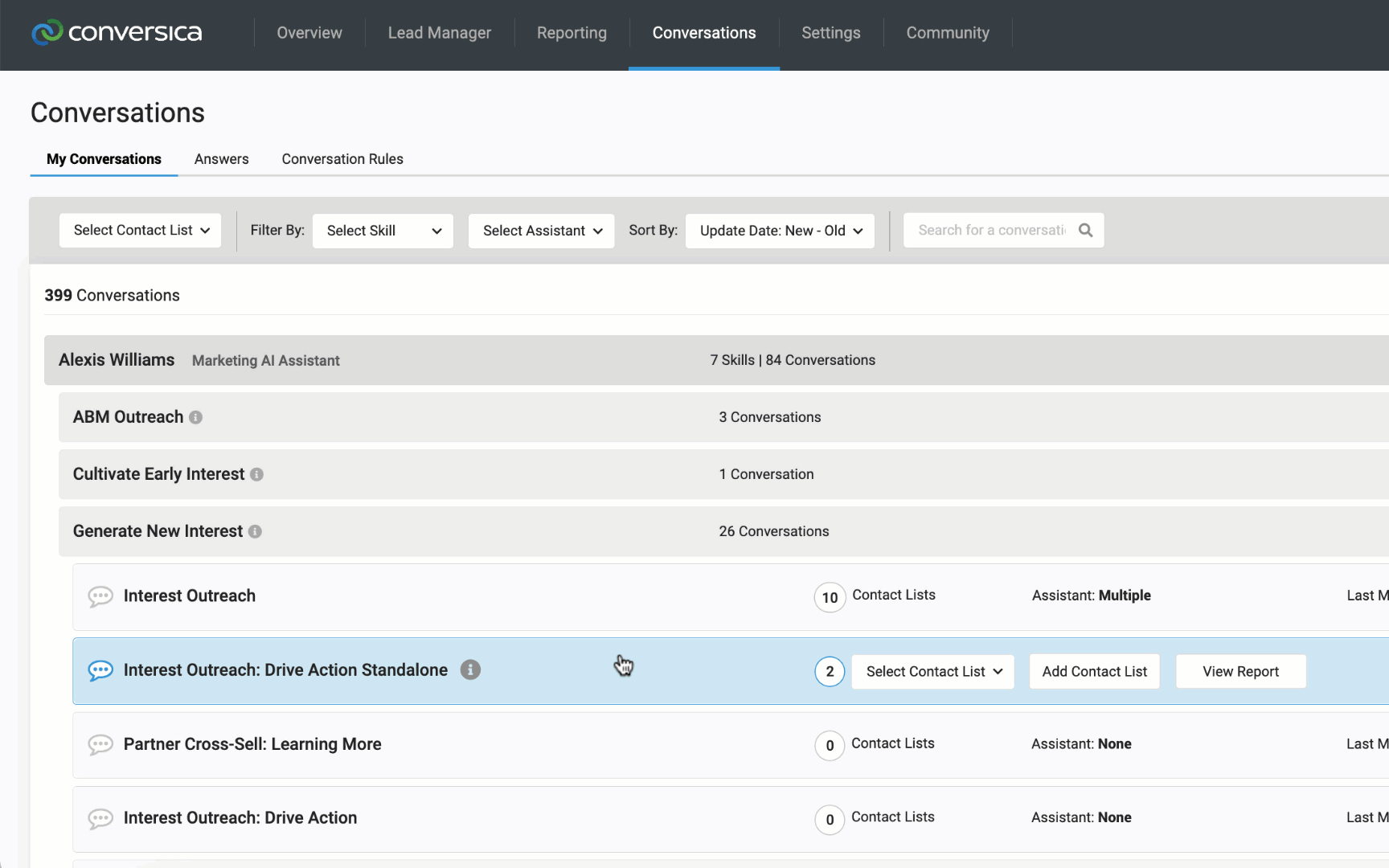Collapse the Alexis Williams assistant group
This screenshot has width=1389, height=868.
tap(117, 360)
